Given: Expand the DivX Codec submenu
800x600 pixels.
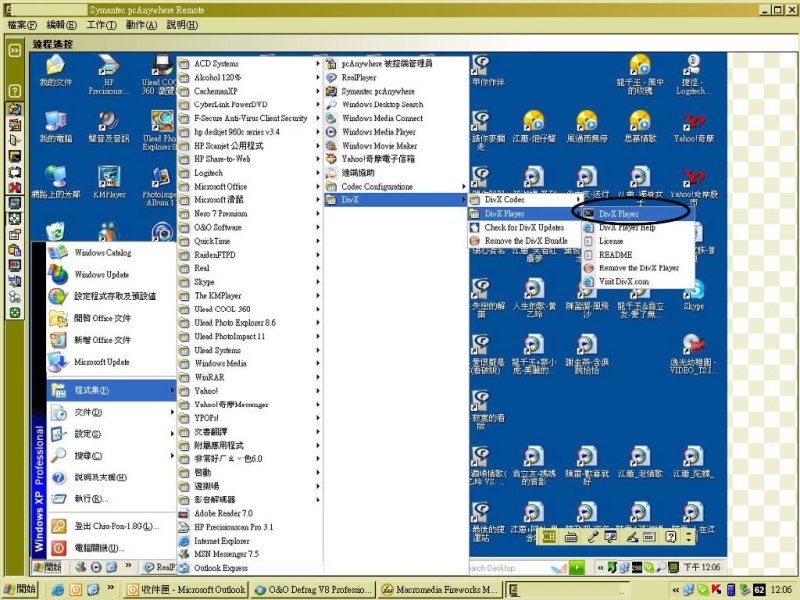Looking at the screenshot, I should point(525,199).
